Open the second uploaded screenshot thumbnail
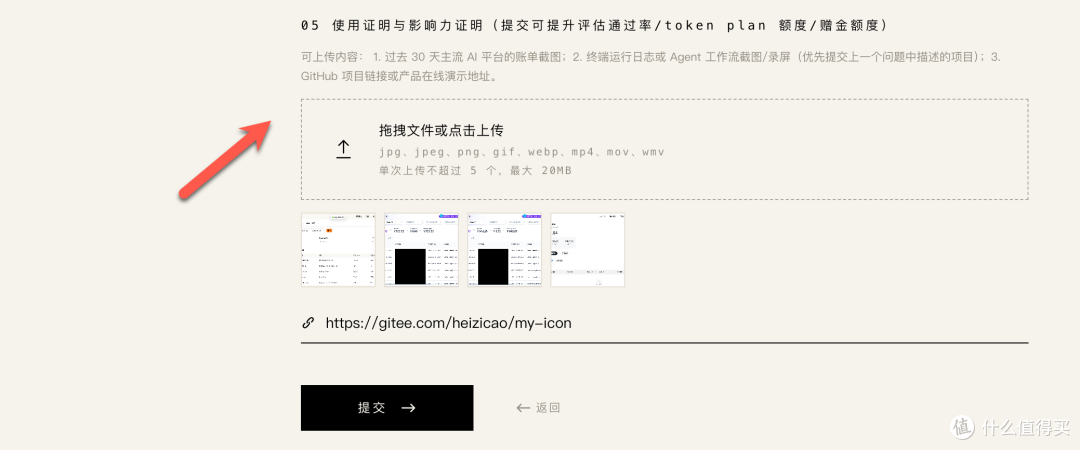This screenshot has height=450, width=1080. pos(422,249)
